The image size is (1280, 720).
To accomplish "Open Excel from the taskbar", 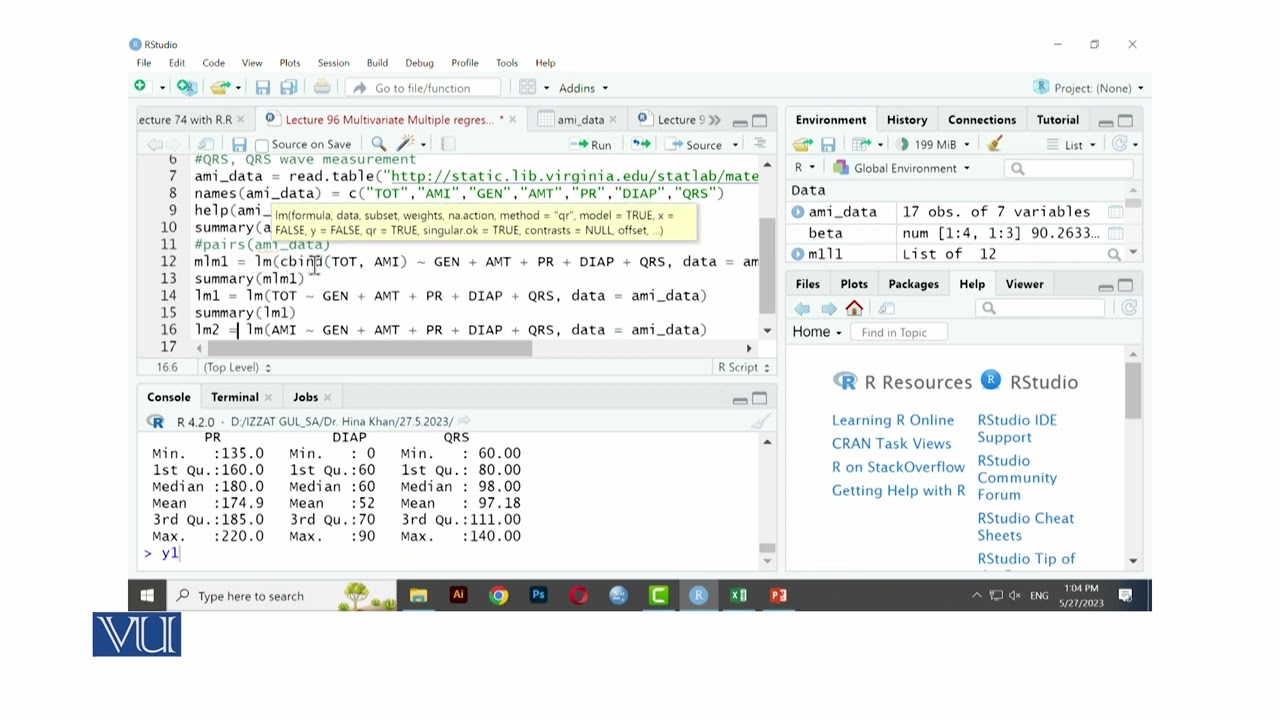I will click(738, 595).
